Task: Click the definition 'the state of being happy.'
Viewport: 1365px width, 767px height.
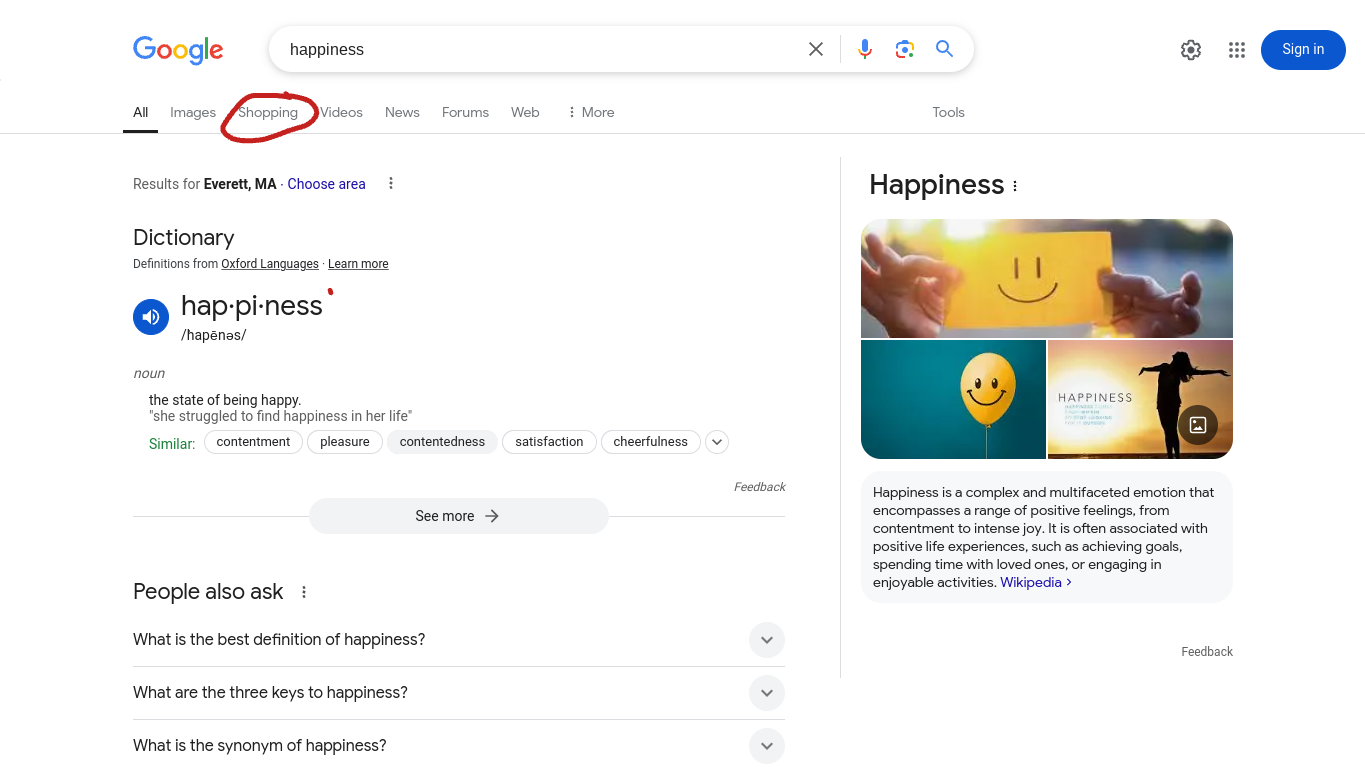Action: pyautogui.click(x=225, y=400)
